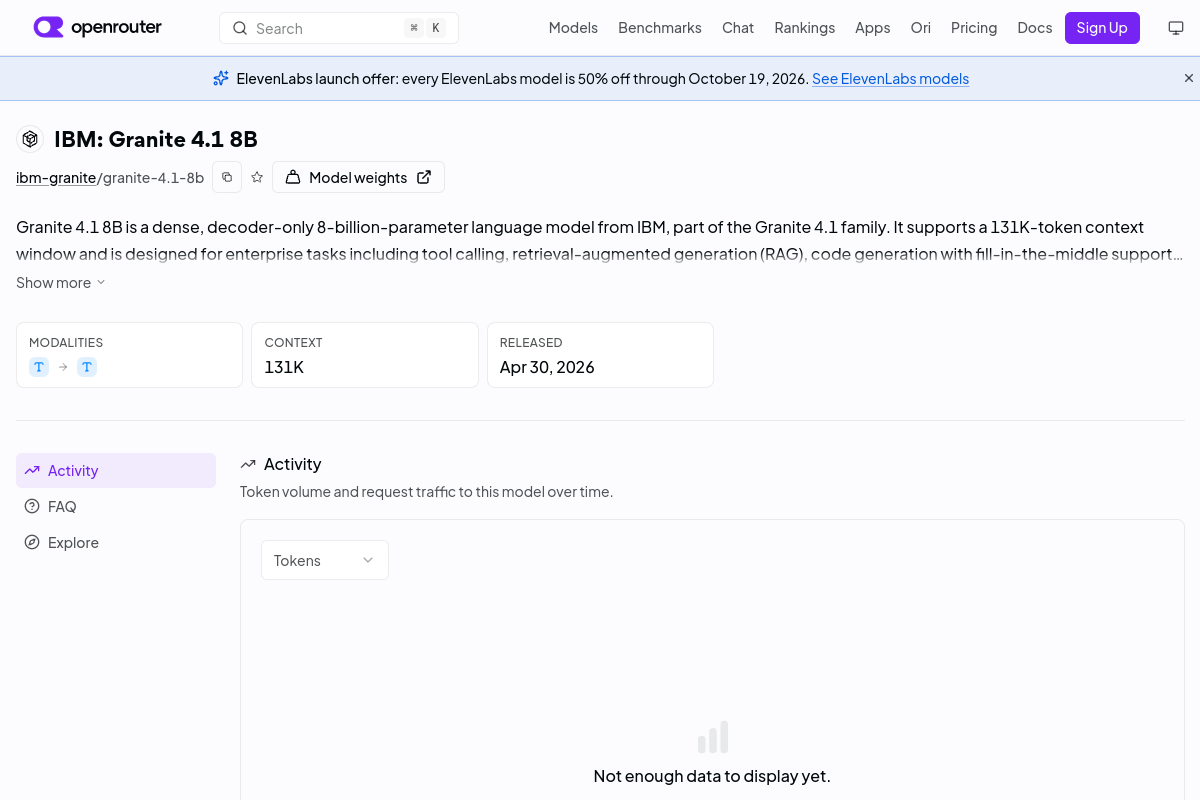Click the Activity trend icon in the sidebar
Image resolution: width=1200 pixels, height=800 pixels.
tap(32, 470)
